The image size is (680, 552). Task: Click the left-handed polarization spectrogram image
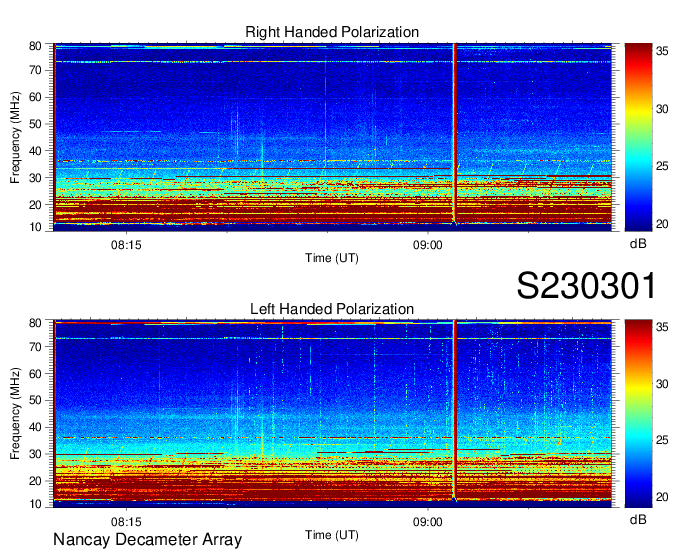tap(332, 414)
